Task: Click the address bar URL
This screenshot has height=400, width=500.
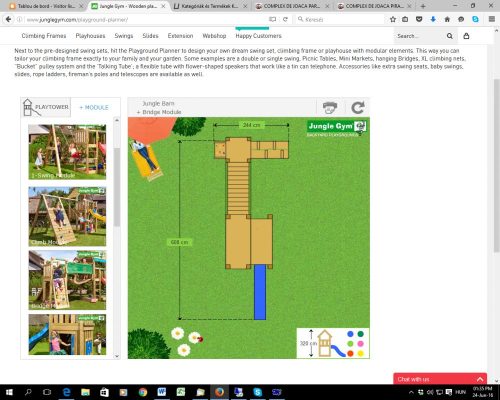Action: tap(77, 20)
